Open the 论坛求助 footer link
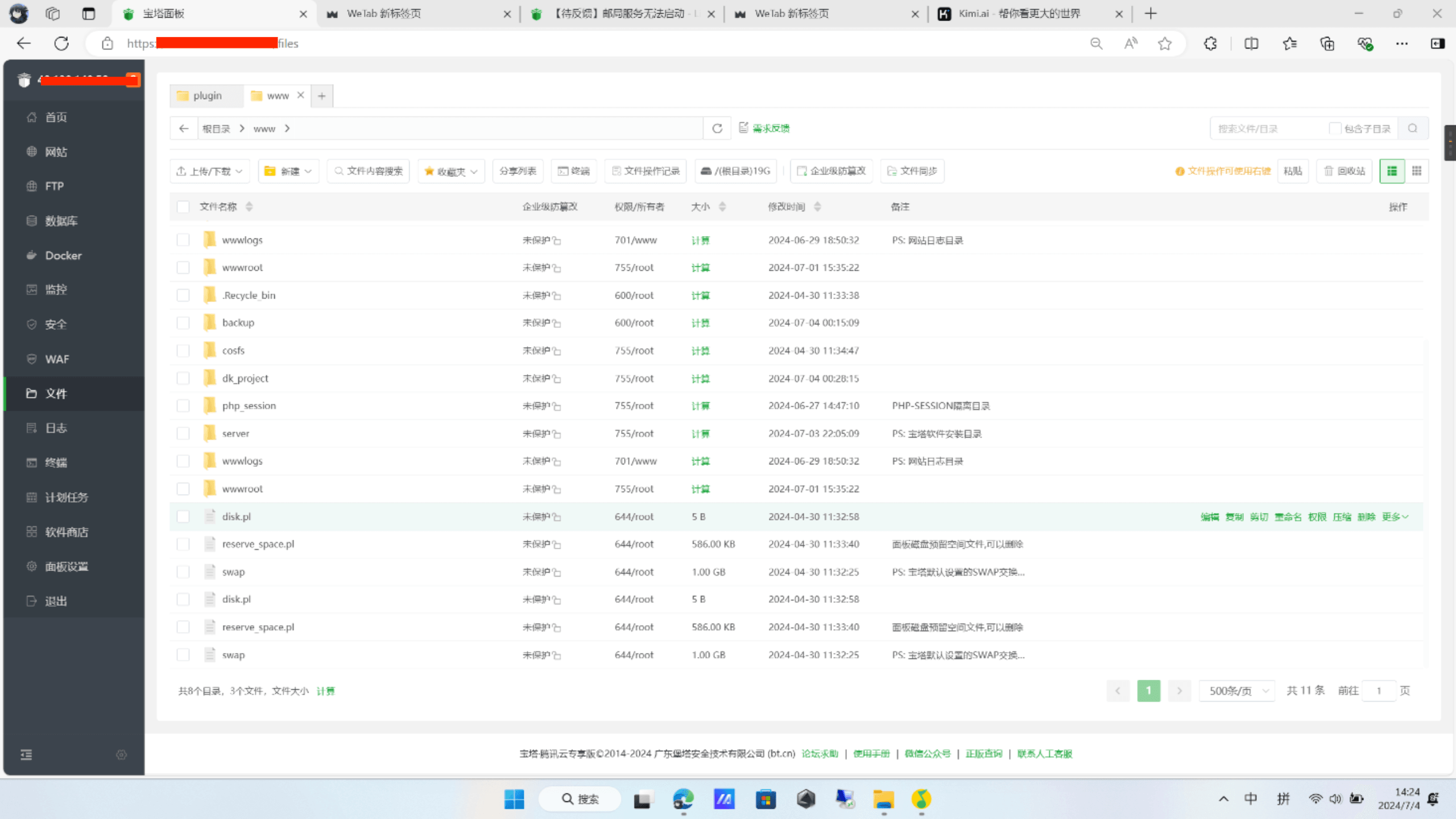 820,754
